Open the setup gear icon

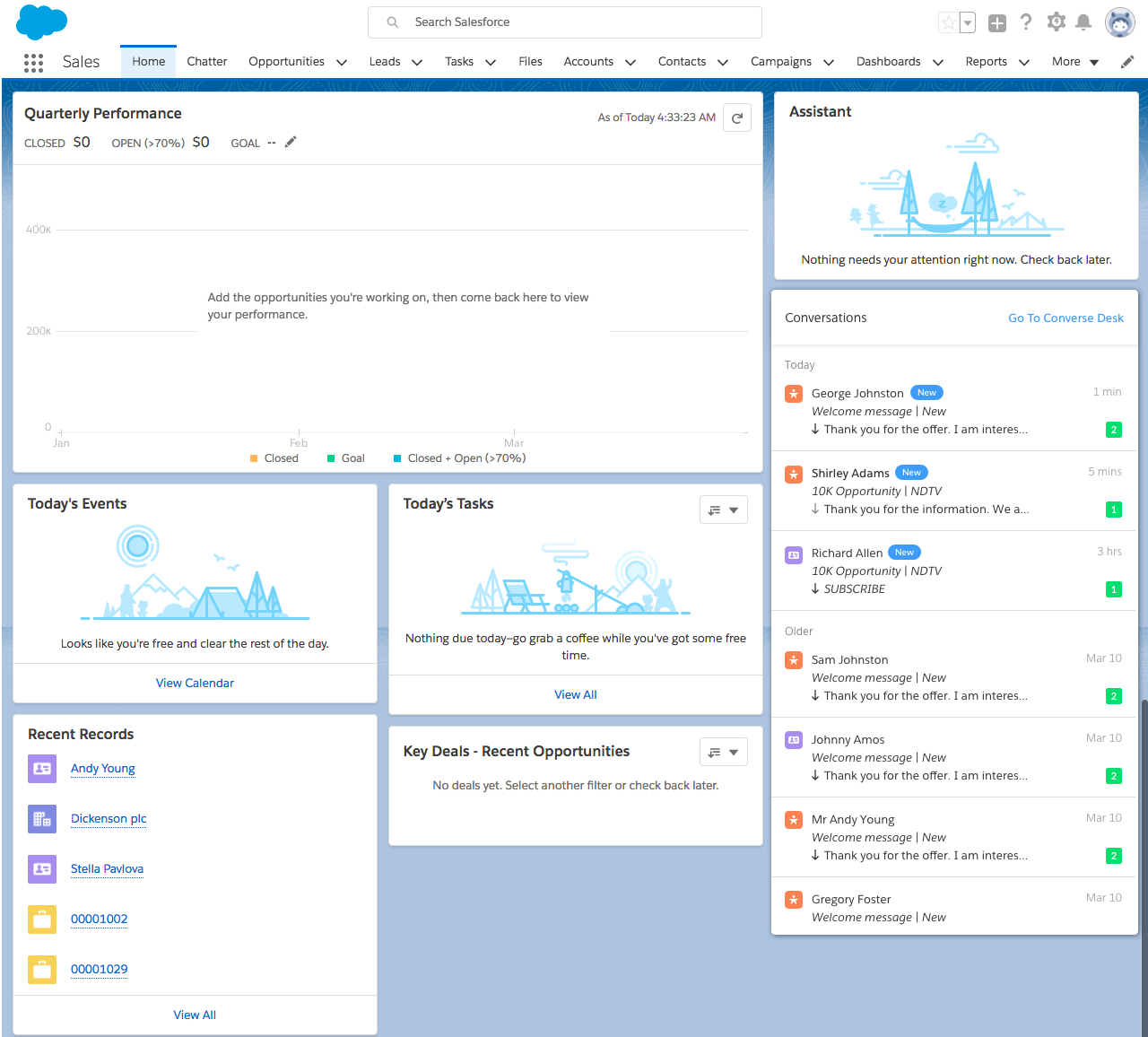[x=1057, y=22]
